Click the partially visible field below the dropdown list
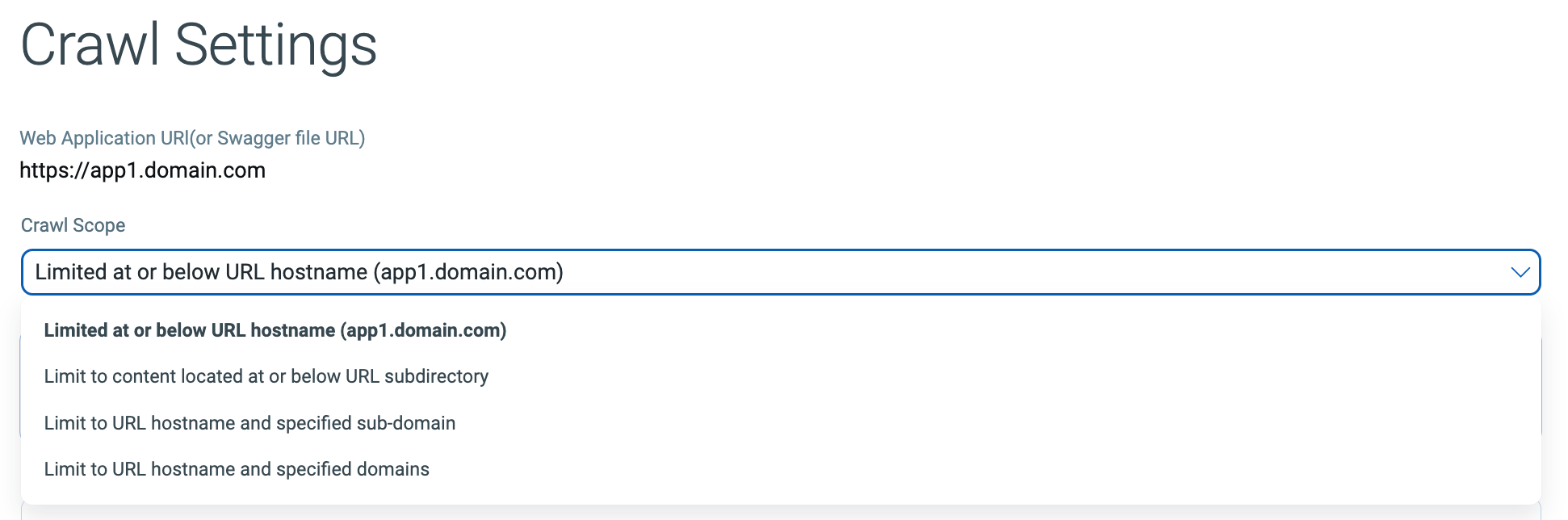The width and height of the screenshot is (1568, 520). coord(780,513)
